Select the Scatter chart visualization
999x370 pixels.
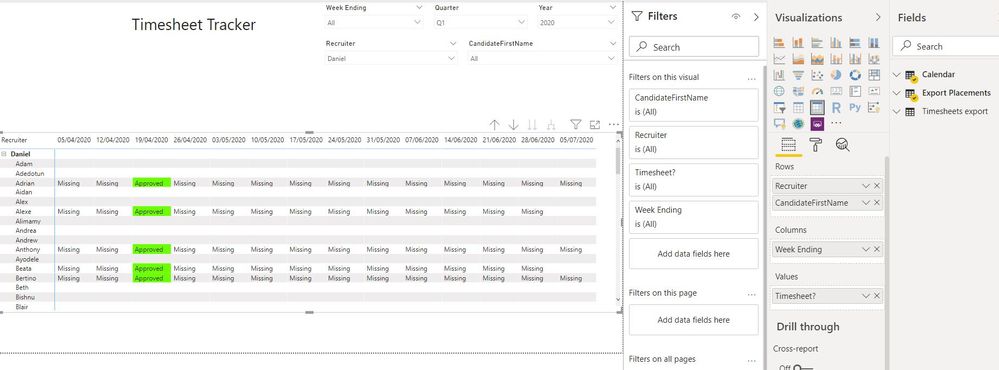point(817,75)
